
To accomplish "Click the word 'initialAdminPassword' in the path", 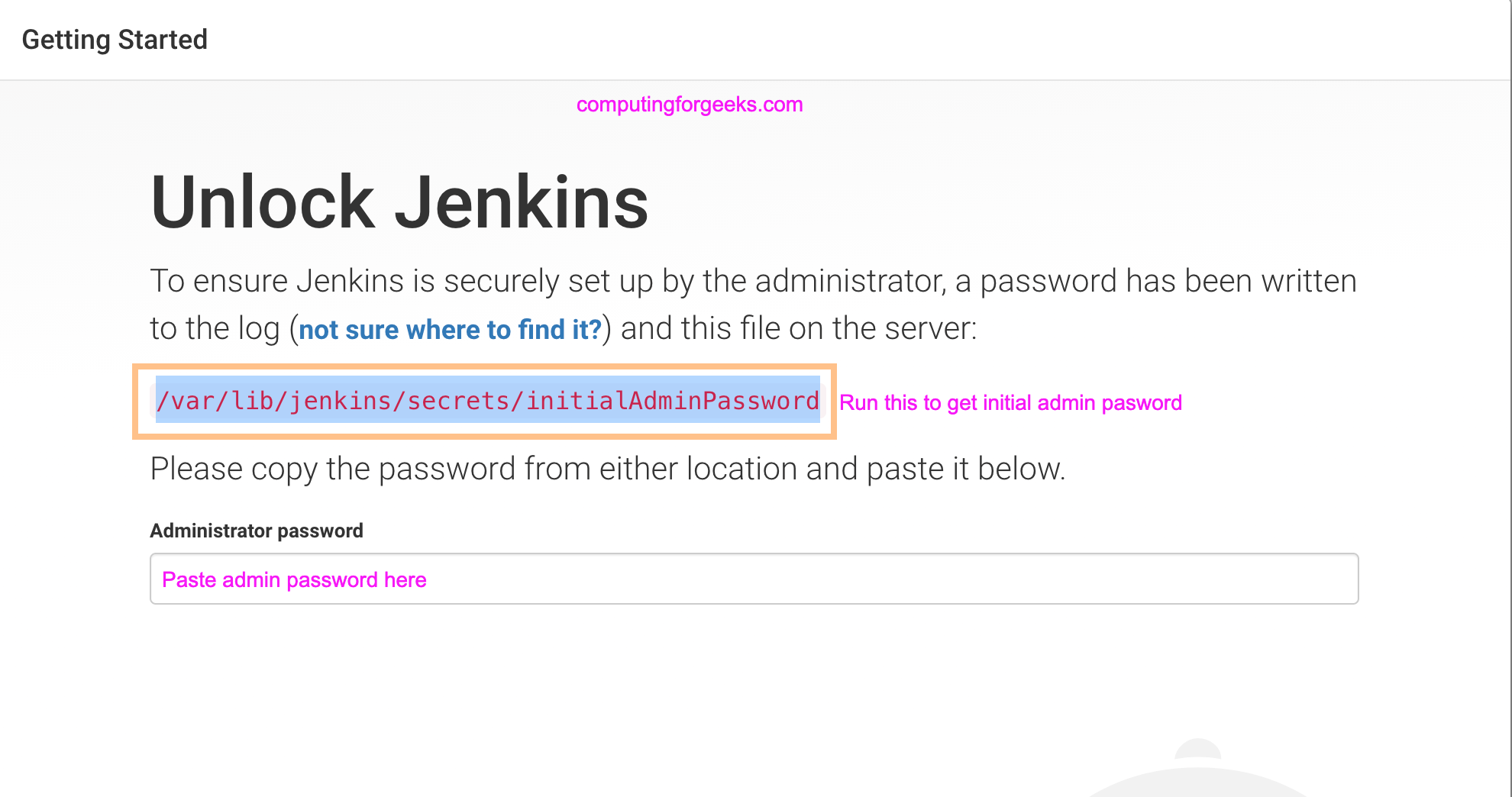I will click(672, 400).
